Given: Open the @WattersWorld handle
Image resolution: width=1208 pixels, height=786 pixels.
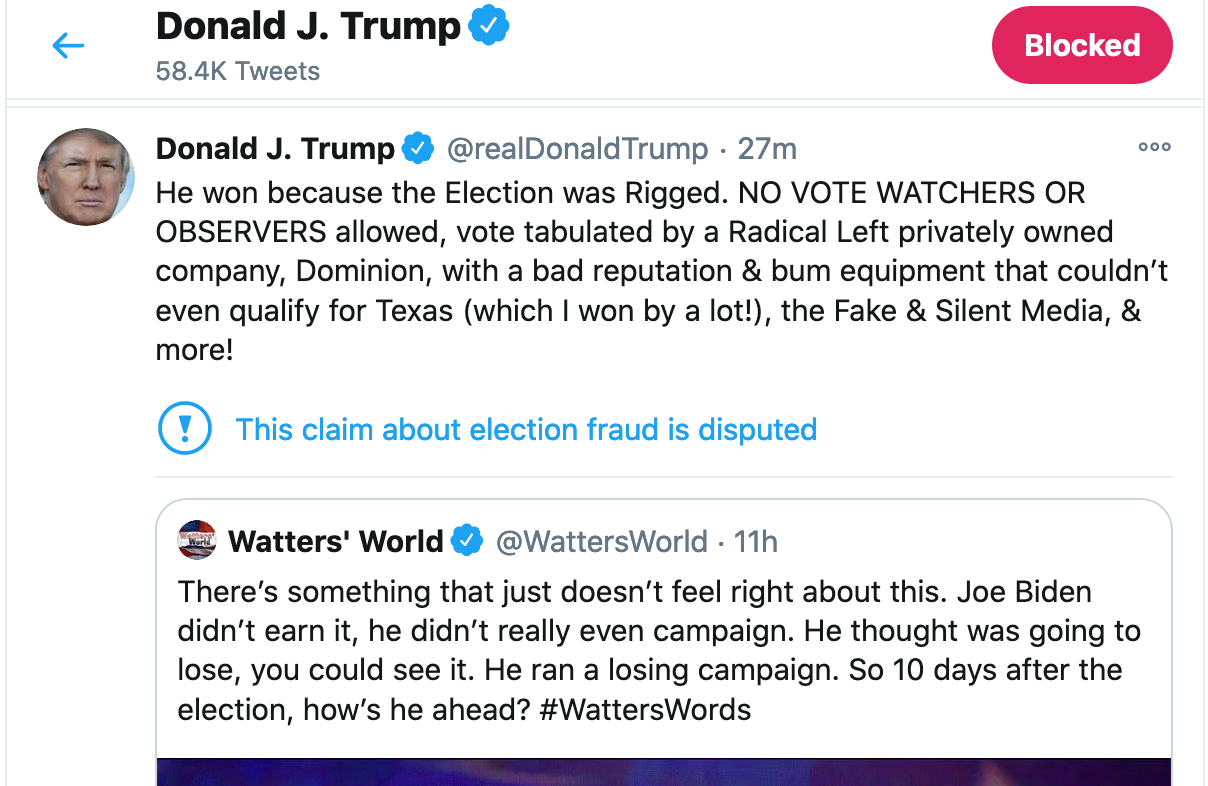Looking at the screenshot, I should (x=602, y=542).
